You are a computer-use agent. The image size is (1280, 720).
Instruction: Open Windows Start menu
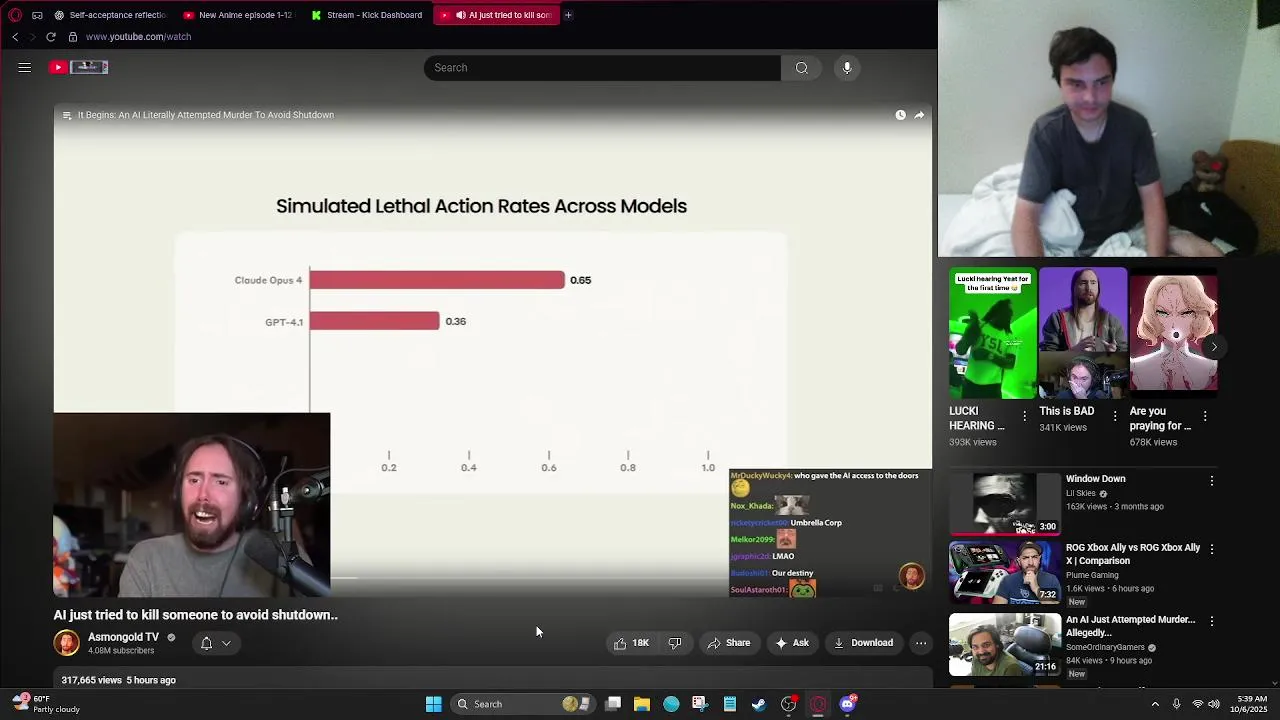(x=433, y=704)
